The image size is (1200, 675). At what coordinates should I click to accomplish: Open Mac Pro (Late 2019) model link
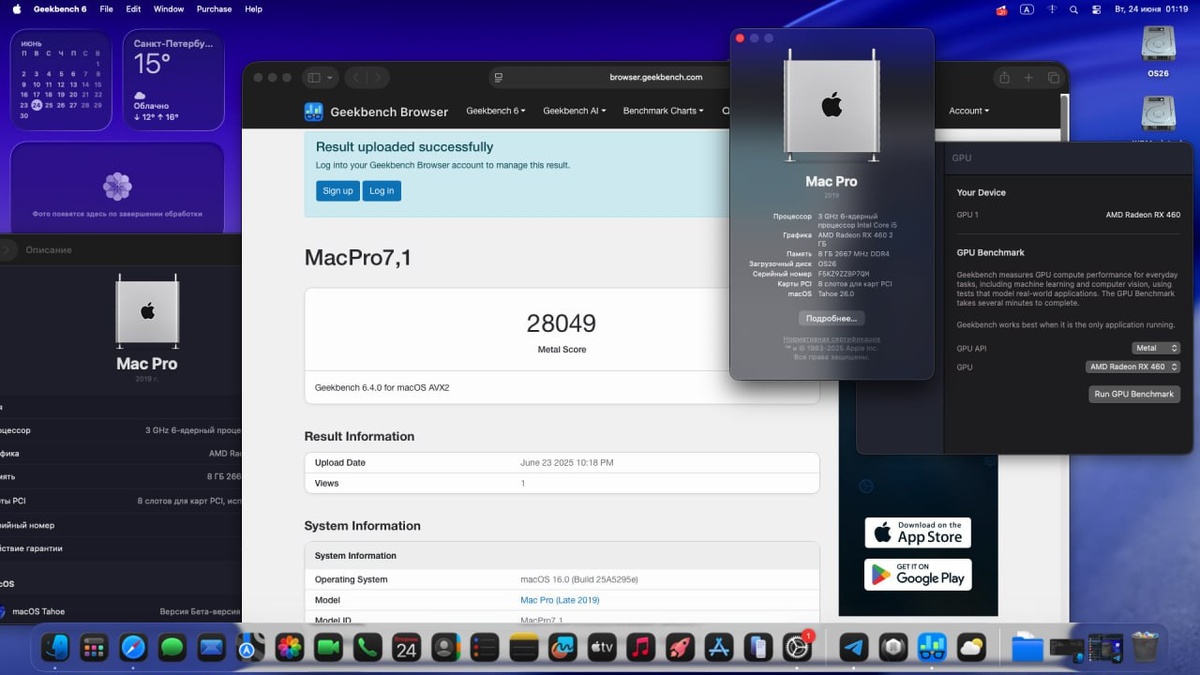pyautogui.click(x=559, y=600)
